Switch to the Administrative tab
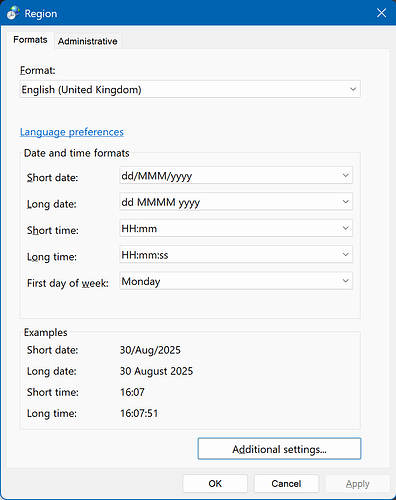The image size is (396, 500). pyautogui.click(x=88, y=41)
